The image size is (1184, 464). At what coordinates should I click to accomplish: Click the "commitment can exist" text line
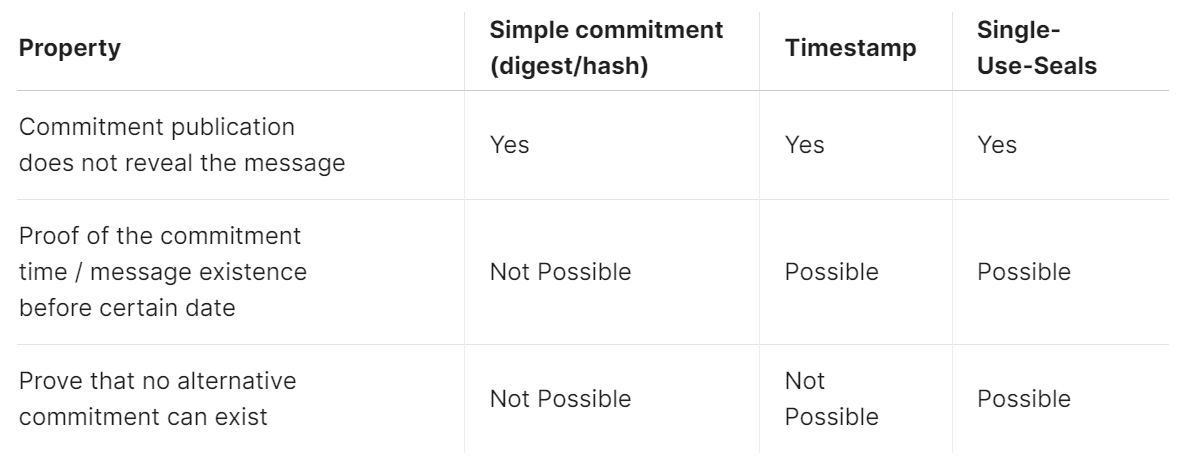pyautogui.click(x=143, y=417)
